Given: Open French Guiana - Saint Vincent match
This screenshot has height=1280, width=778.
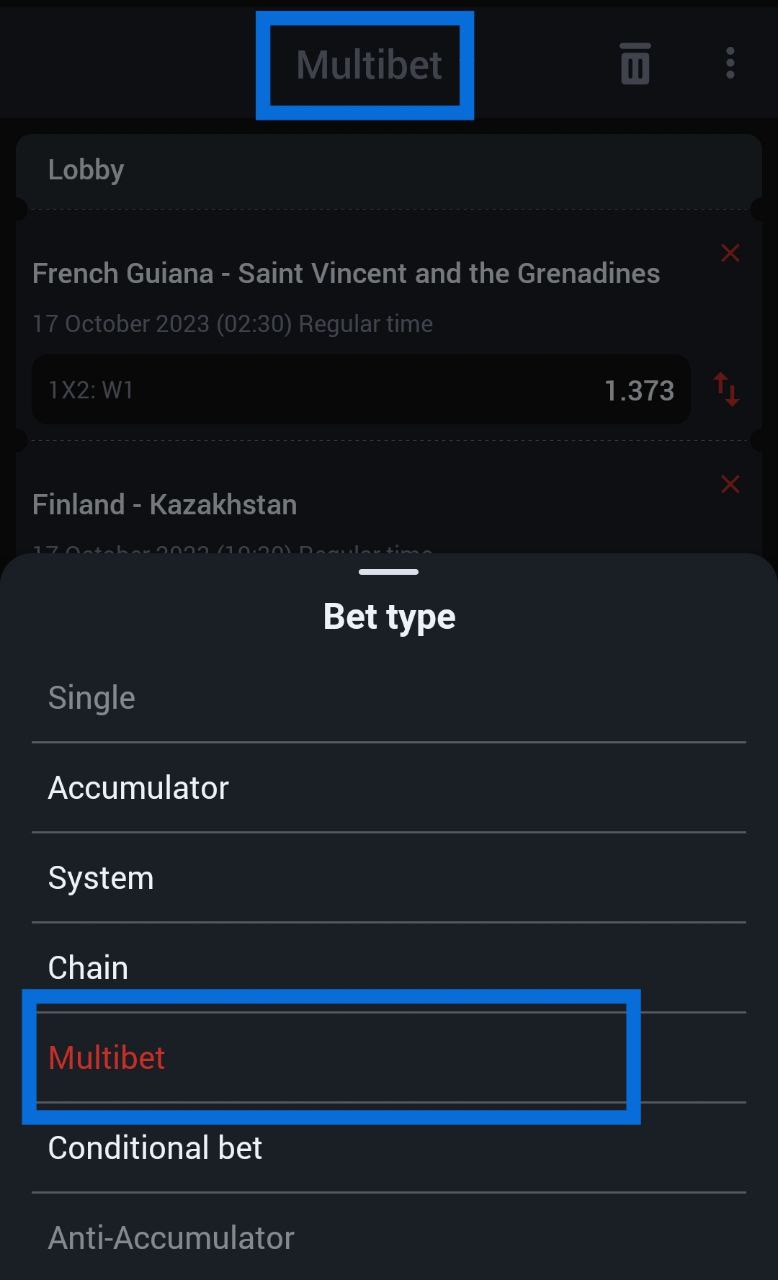Looking at the screenshot, I should [x=346, y=274].
